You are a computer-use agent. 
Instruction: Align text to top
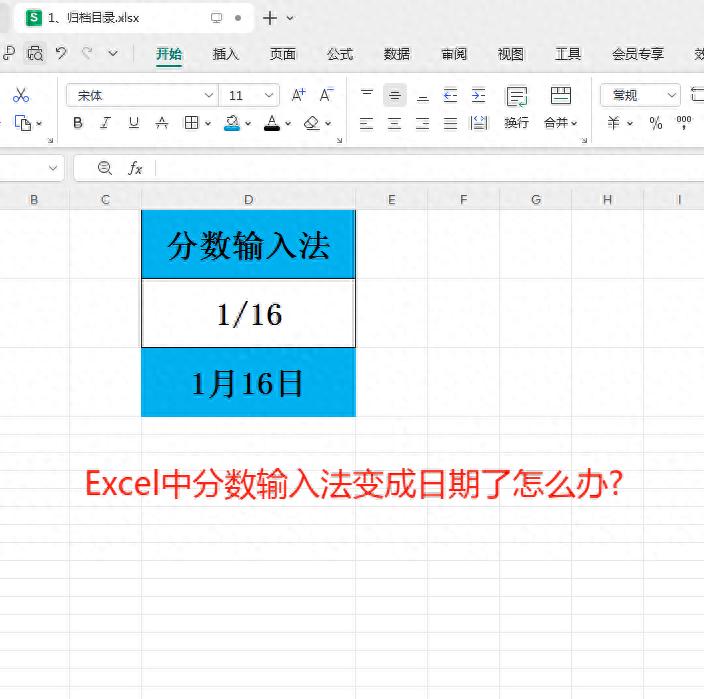point(367,94)
